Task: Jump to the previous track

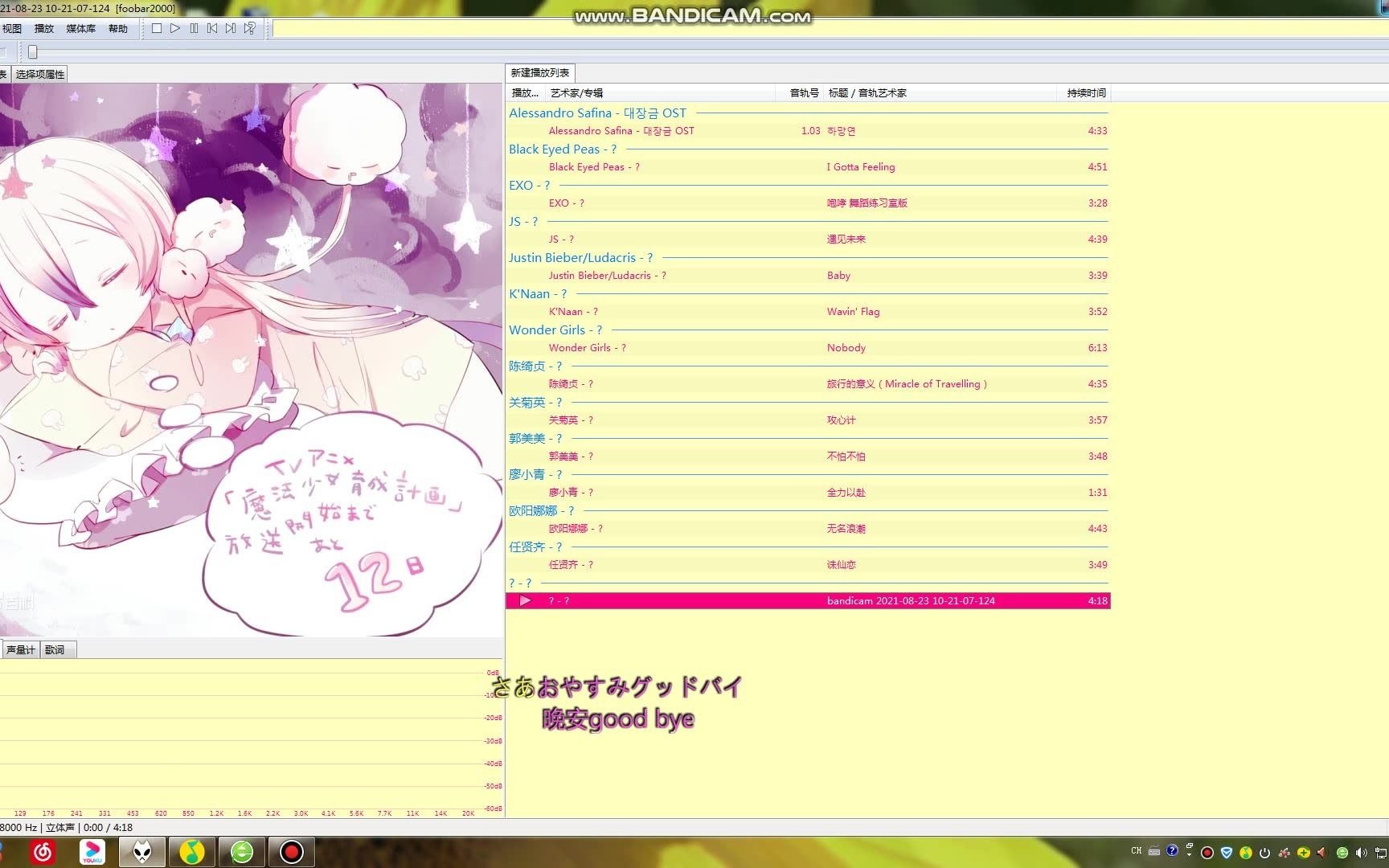Action: 212,28
